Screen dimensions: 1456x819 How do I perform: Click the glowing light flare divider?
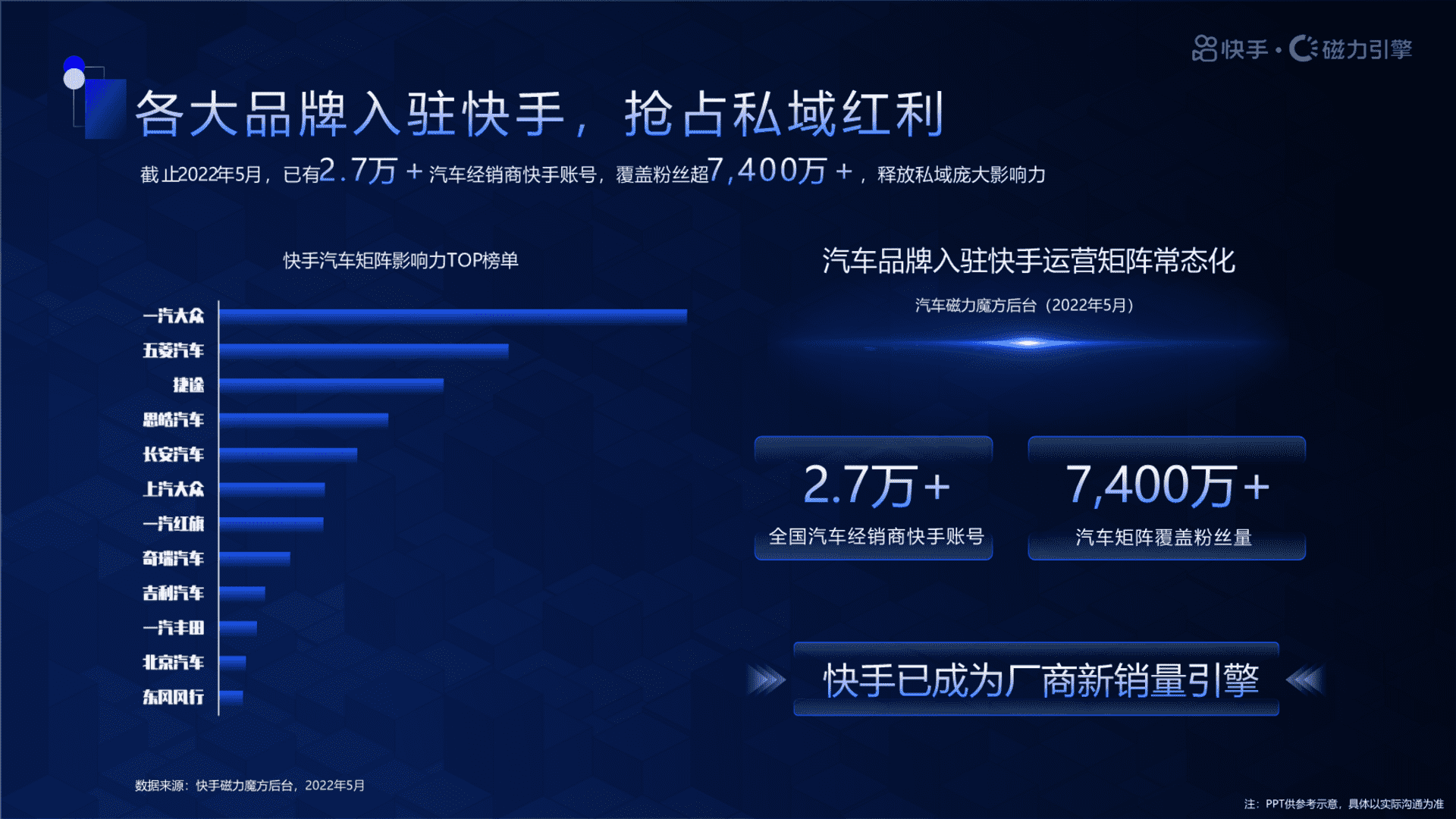(1028, 344)
